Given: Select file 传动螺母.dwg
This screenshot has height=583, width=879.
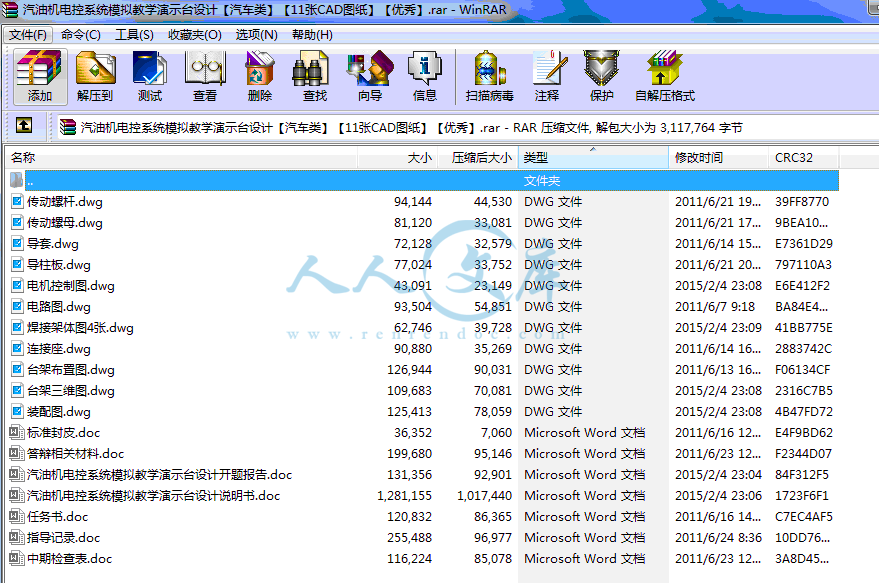Looking at the screenshot, I should (65, 223).
